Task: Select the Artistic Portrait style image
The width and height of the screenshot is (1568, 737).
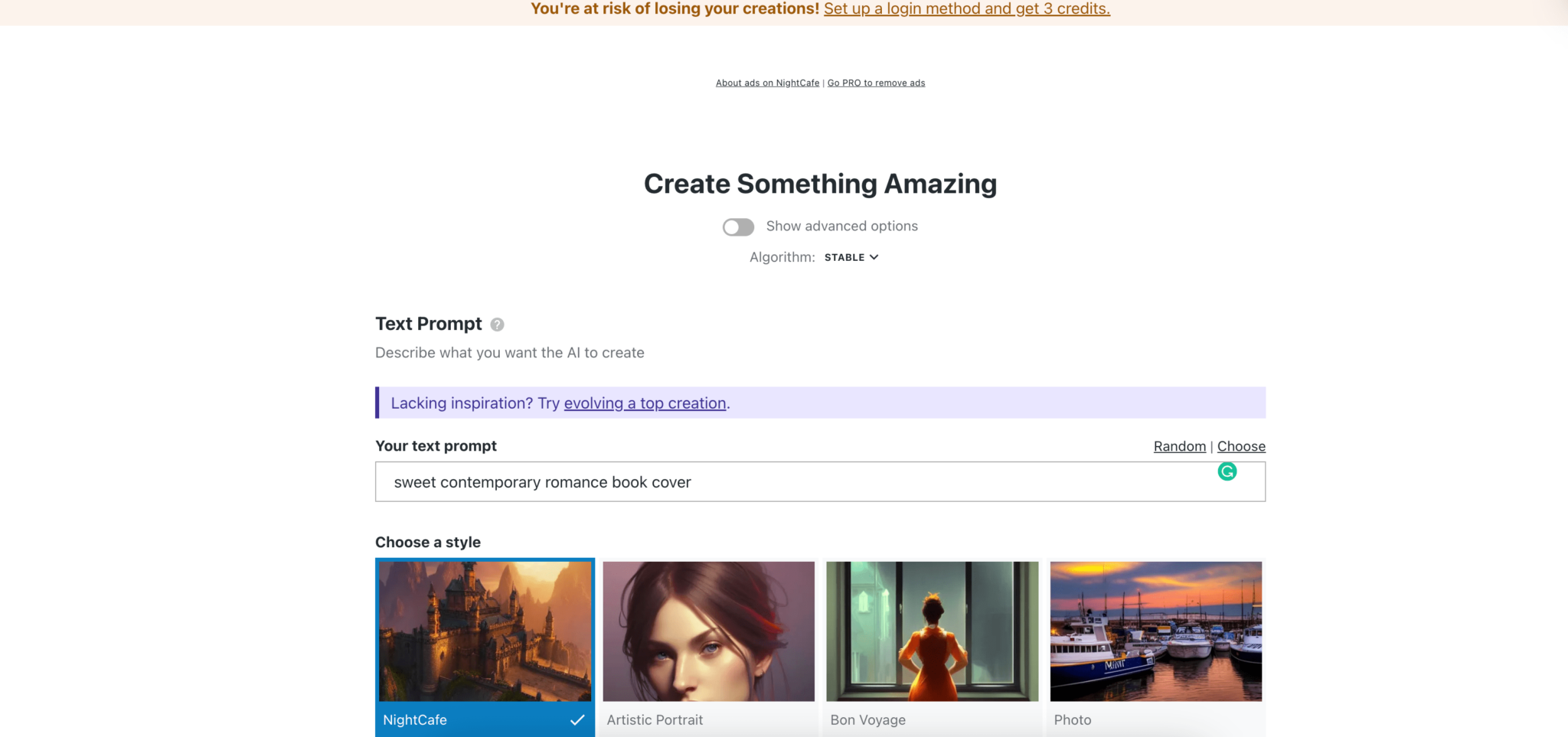Action: [708, 631]
